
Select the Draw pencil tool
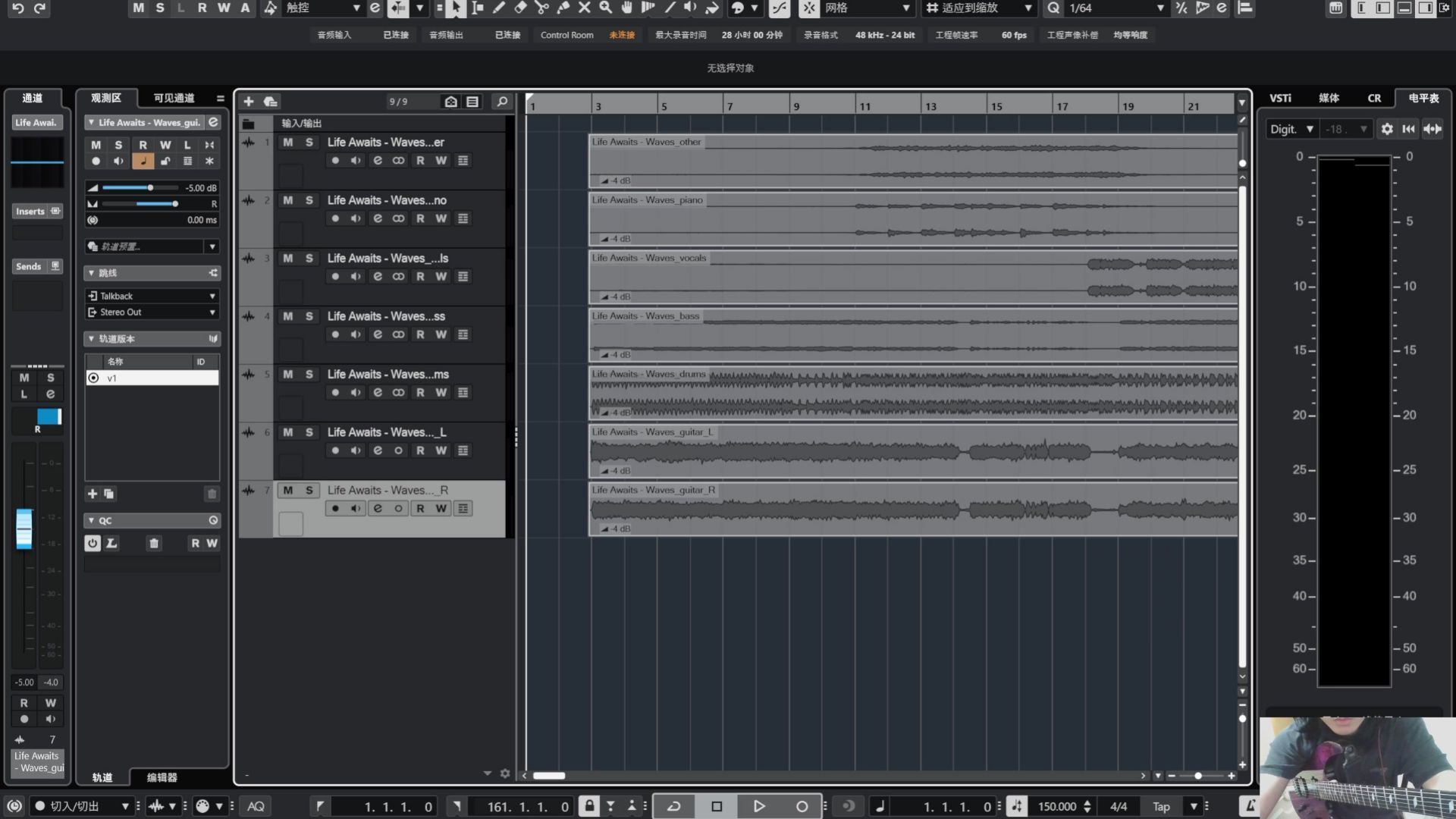coord(498,8)
